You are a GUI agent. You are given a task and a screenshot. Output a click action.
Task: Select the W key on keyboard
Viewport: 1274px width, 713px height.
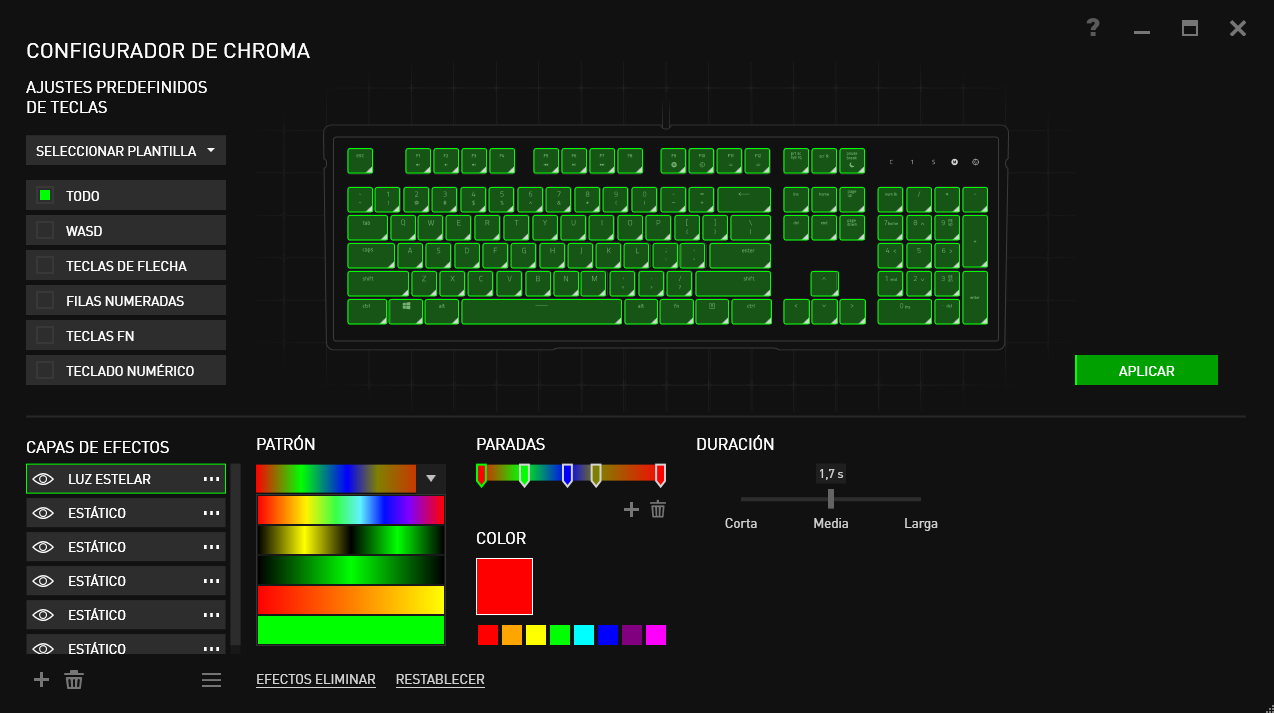430,227
